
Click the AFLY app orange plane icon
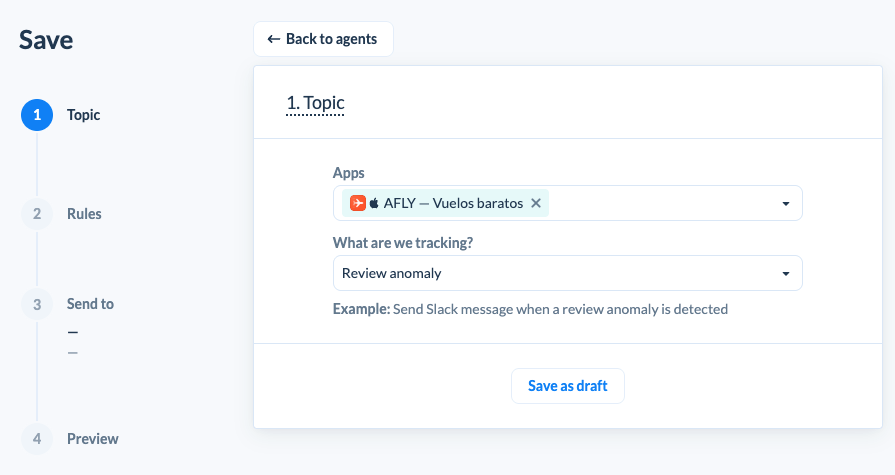click(x=358, y=203)
